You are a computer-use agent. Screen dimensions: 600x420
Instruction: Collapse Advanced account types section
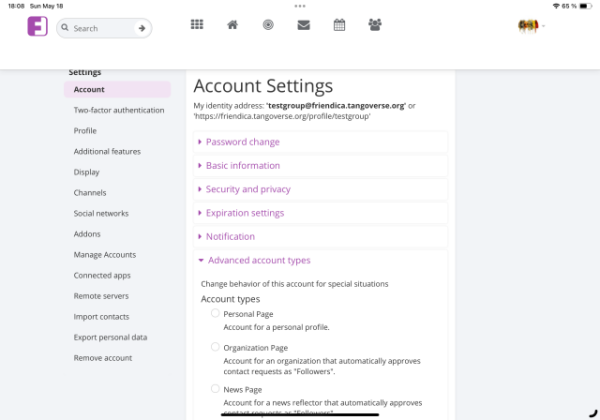[x=259, y=260]
